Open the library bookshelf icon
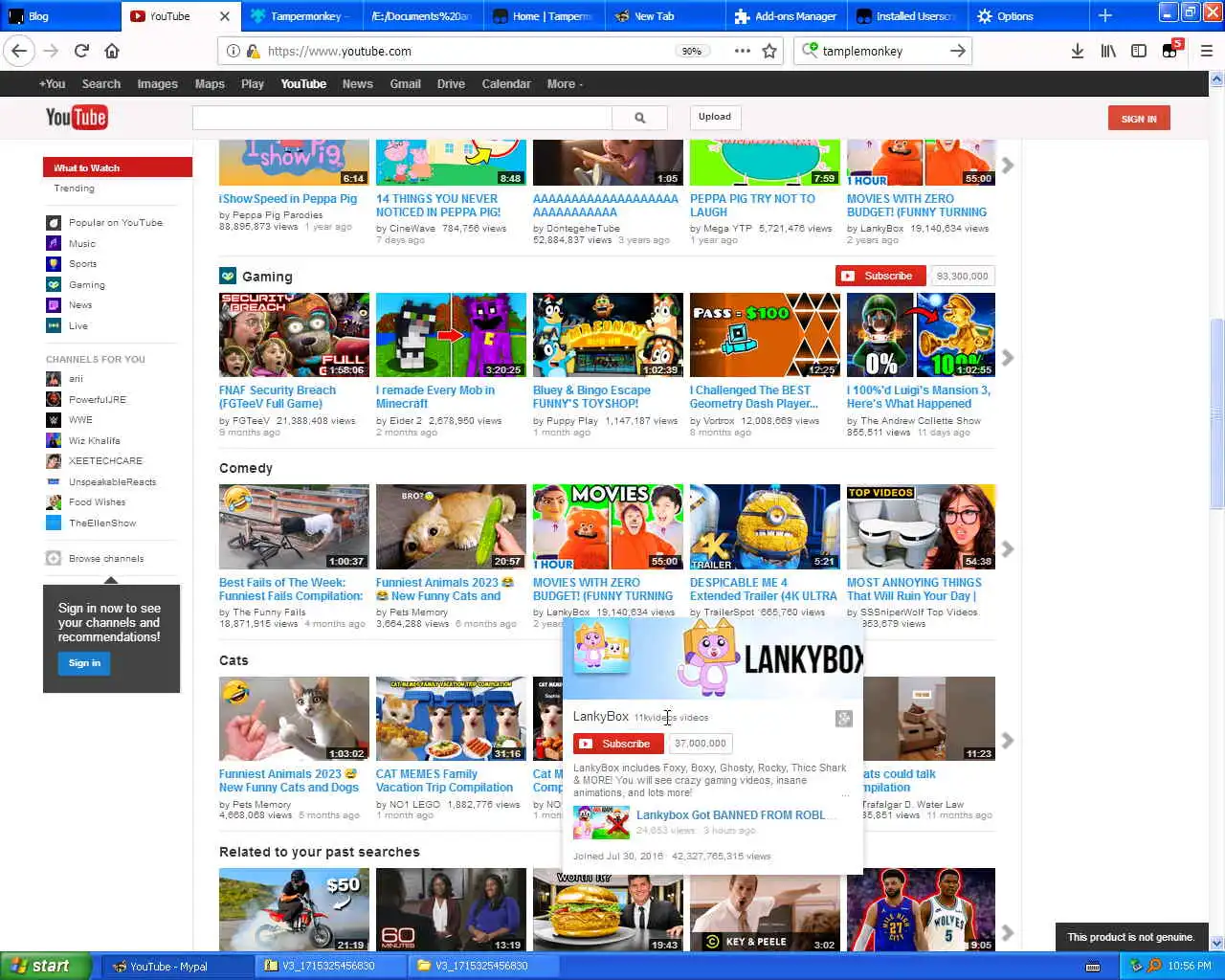Screen dimensions: 1225x980 point(1108,51)
